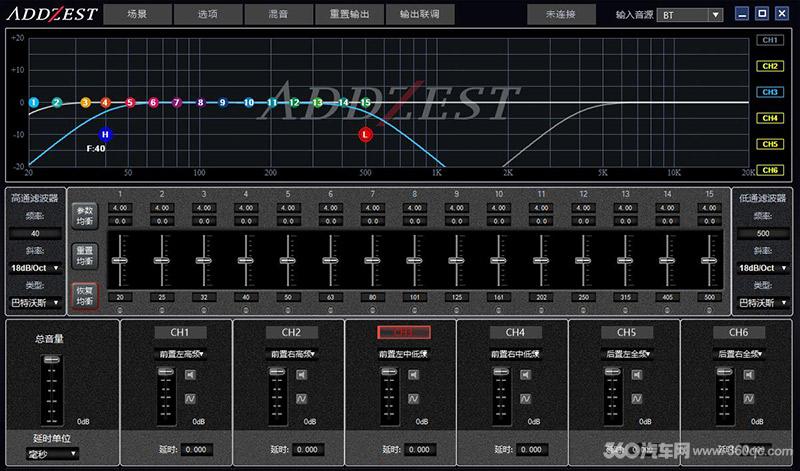The image size is (800, 471).
Task: Open high-pass filter slope 18dB/Oct dropdown
Action: [35, 268]
